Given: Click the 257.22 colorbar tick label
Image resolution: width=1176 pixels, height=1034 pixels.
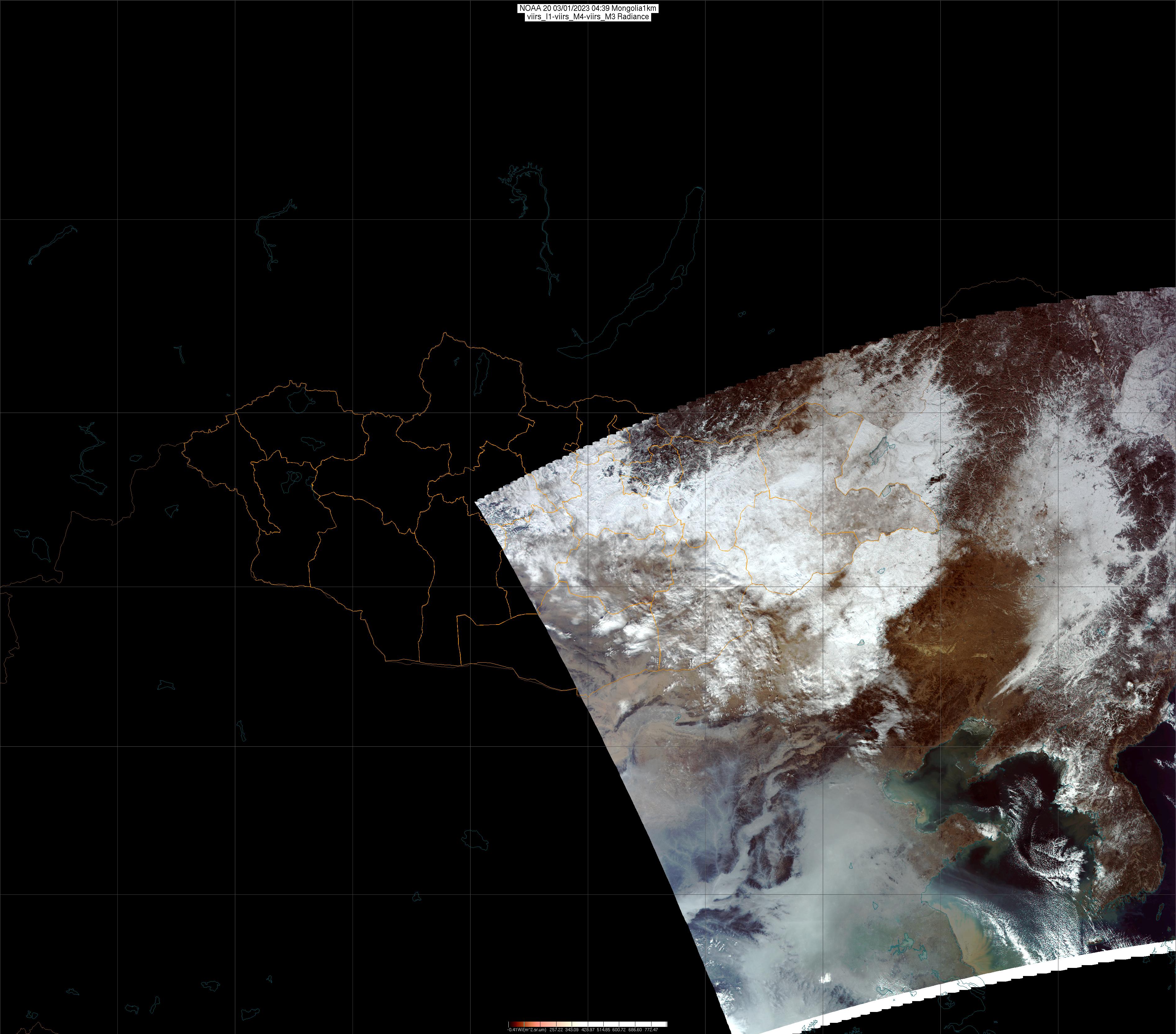Looking at the screenshot, I should (x=556, y=1029).
